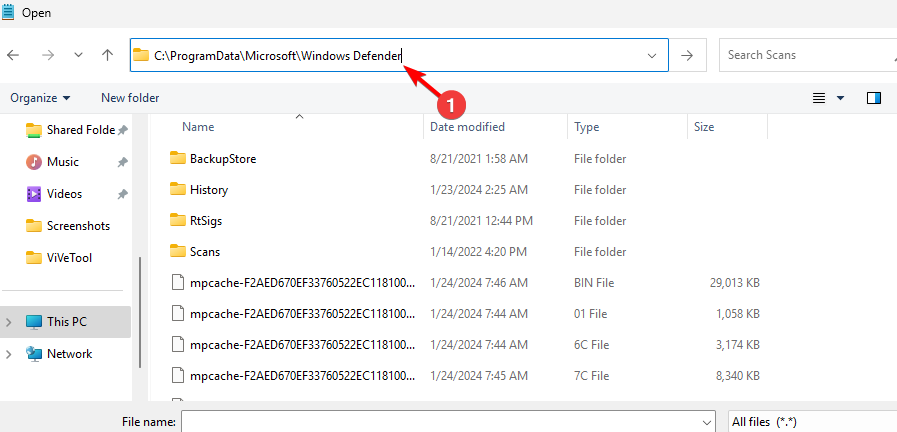Screen dimensions: 897x432
Task: Click the File name input field
Action: (x=448, y=422)
